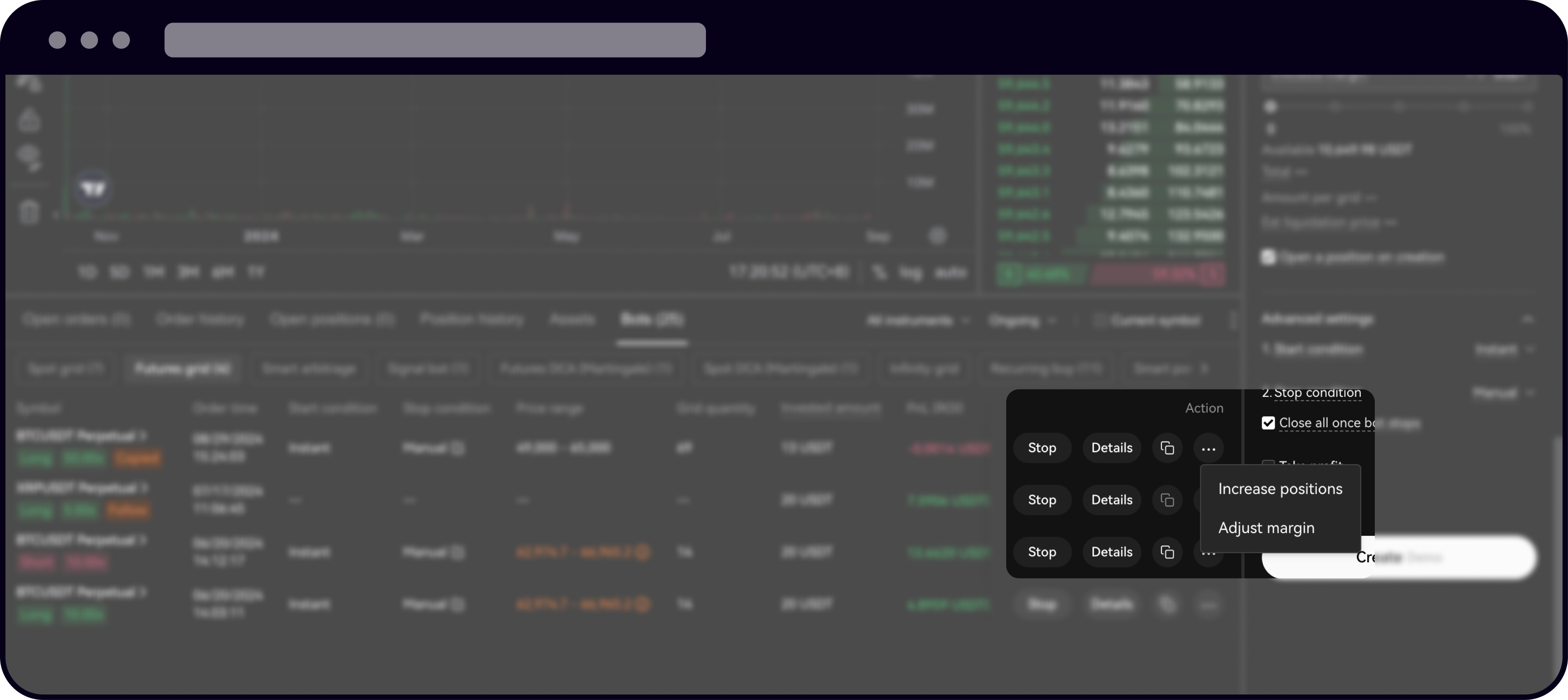Screen dimensions: 1568x700
Task: Uncheck Close all once bot stops
Action: pyautogui.click(x=1269, y=423)
